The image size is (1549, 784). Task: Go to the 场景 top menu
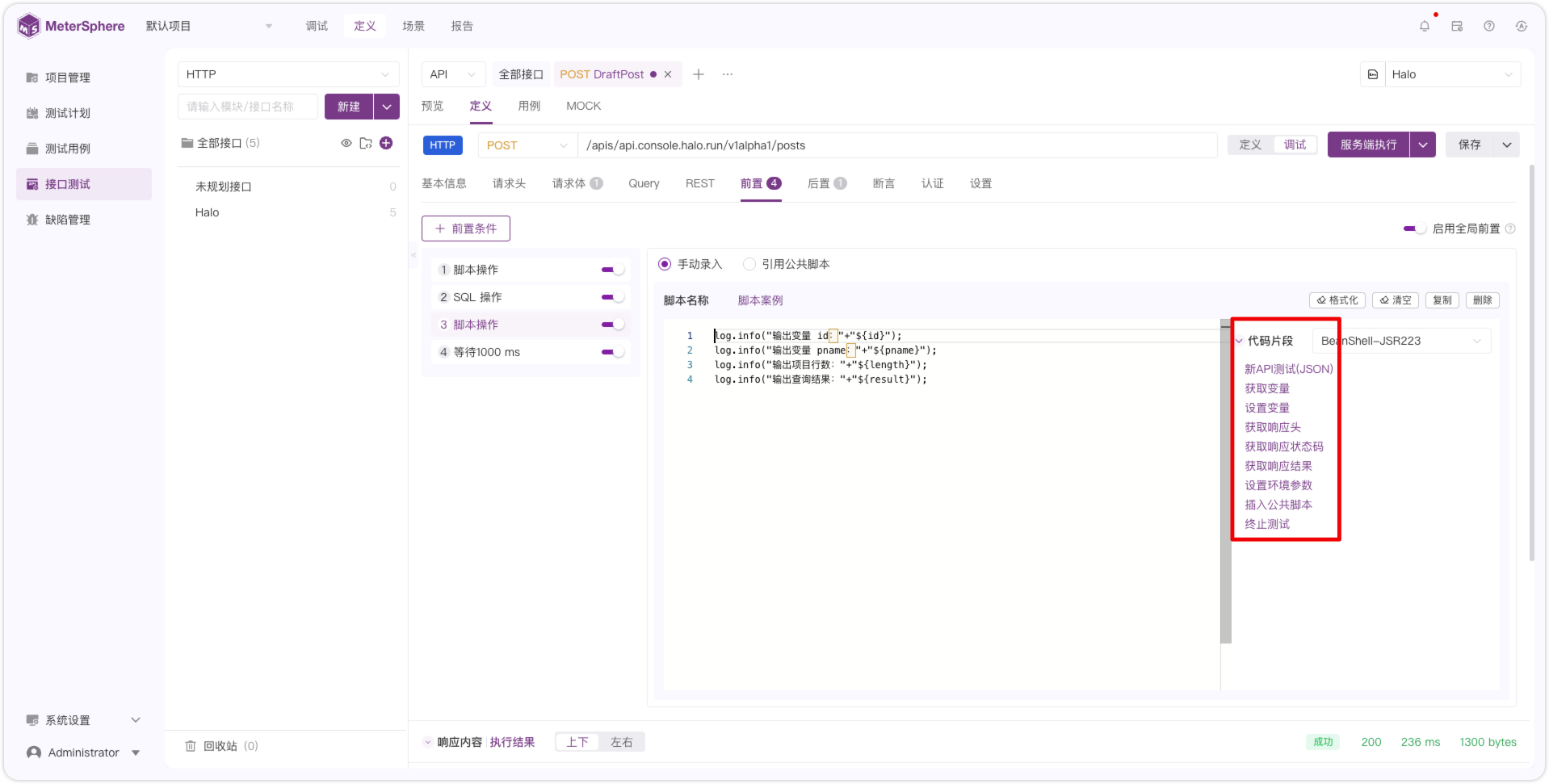pyautogui.click(x=413, y=26)
